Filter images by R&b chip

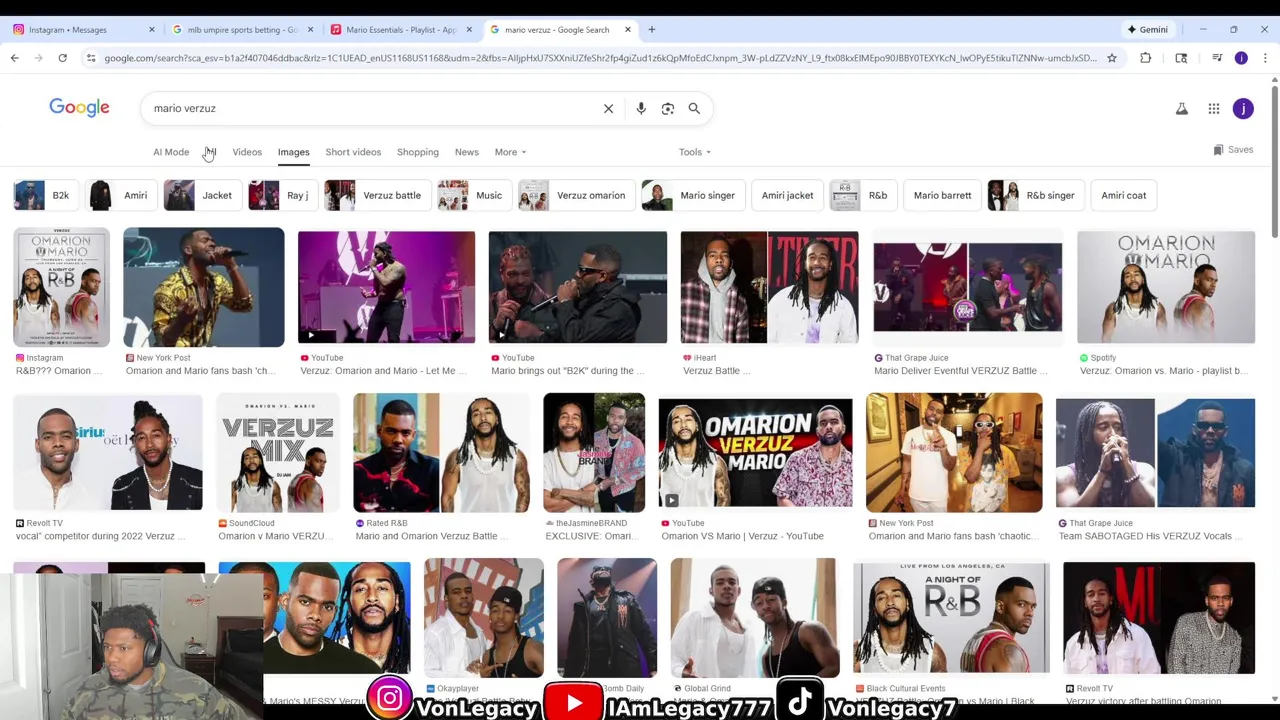[x=862, y=195]
